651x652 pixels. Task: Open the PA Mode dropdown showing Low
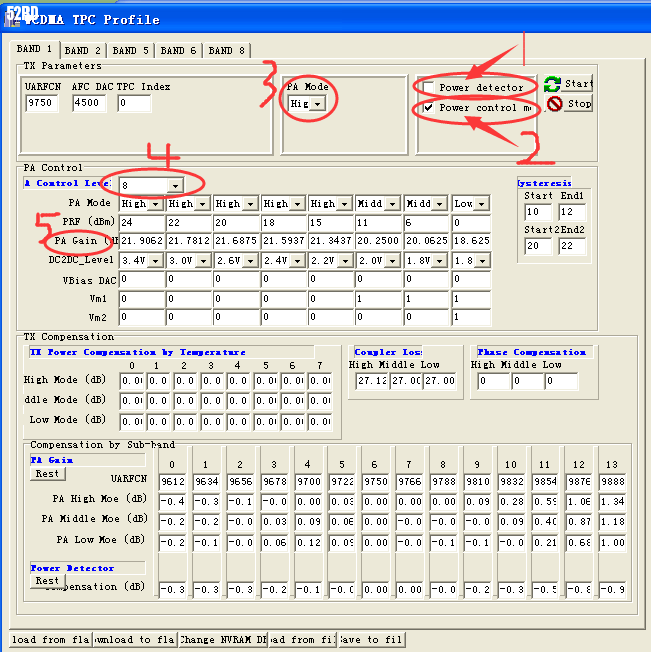coord(481,204)
